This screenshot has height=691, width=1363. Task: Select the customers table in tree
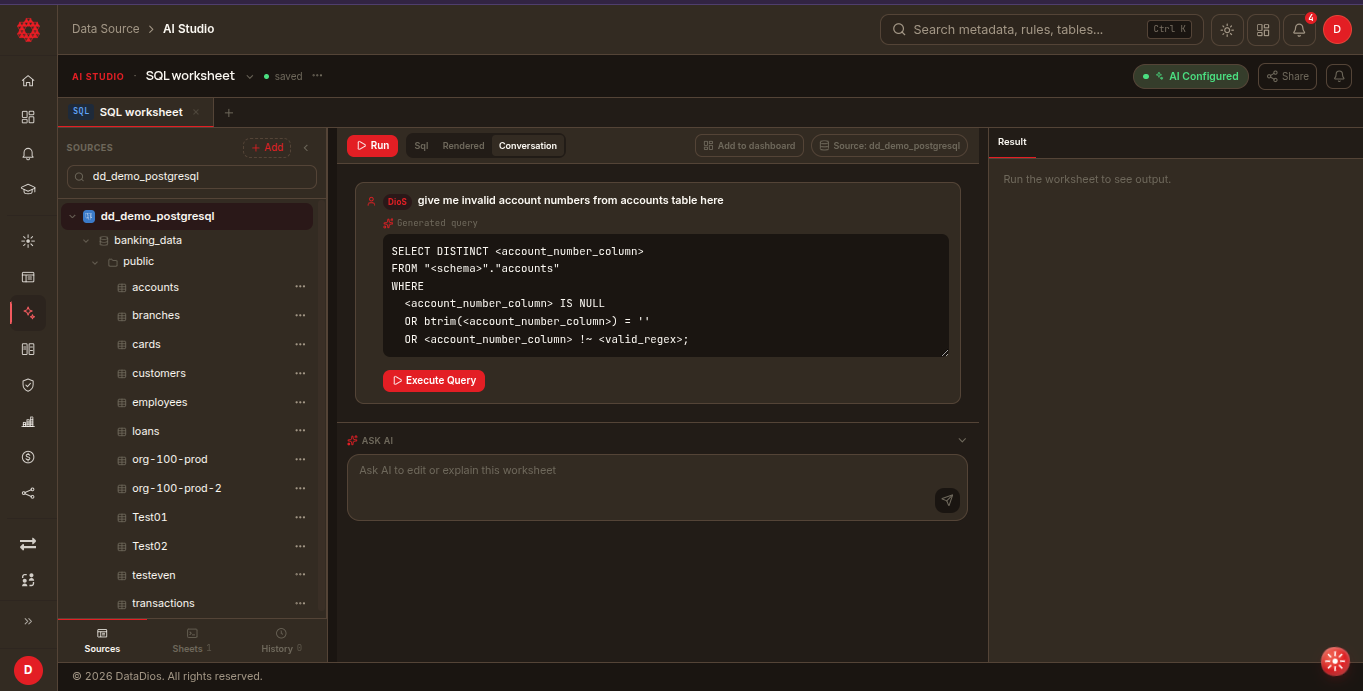tap(159, 373)
